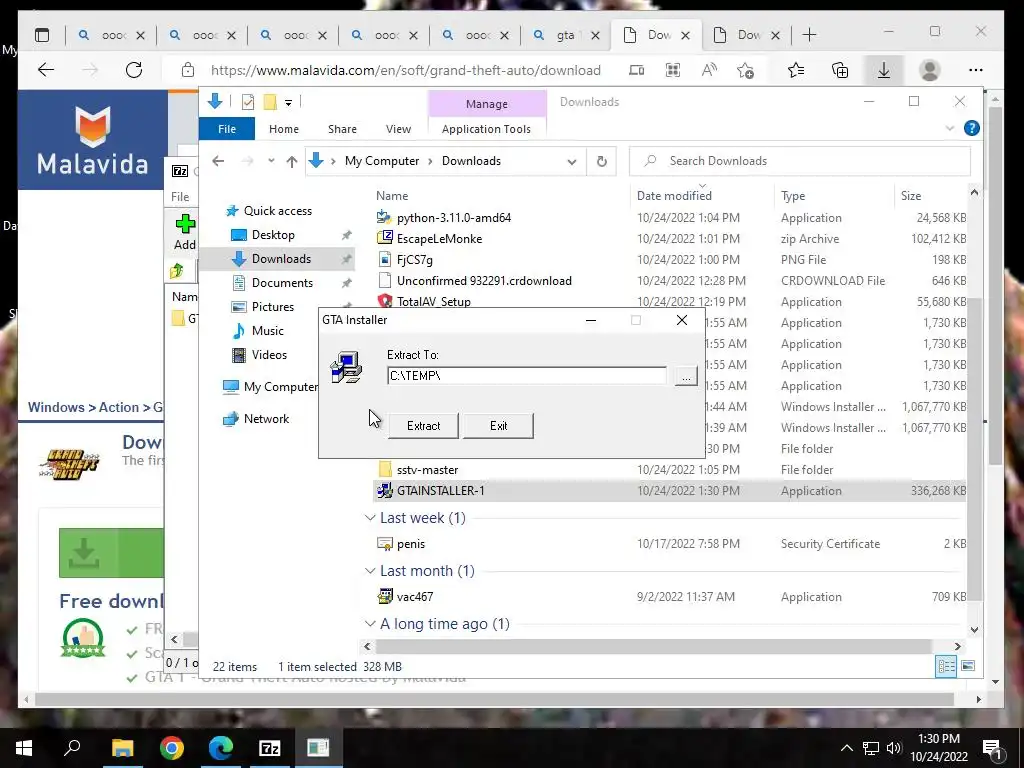Click the Edge address bar URL
1024x768 pixels.
pyautogui.click(x=406, y=71)
